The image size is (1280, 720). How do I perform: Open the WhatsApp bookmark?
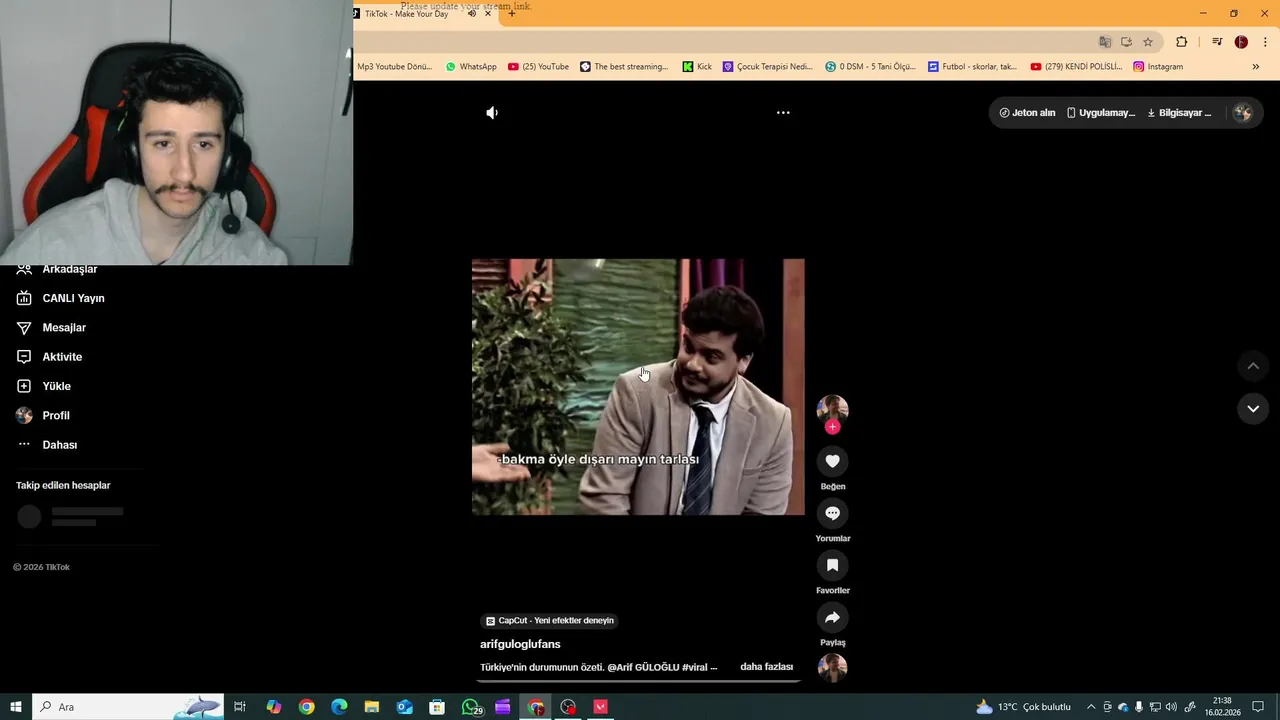click(x=471, y=67)
